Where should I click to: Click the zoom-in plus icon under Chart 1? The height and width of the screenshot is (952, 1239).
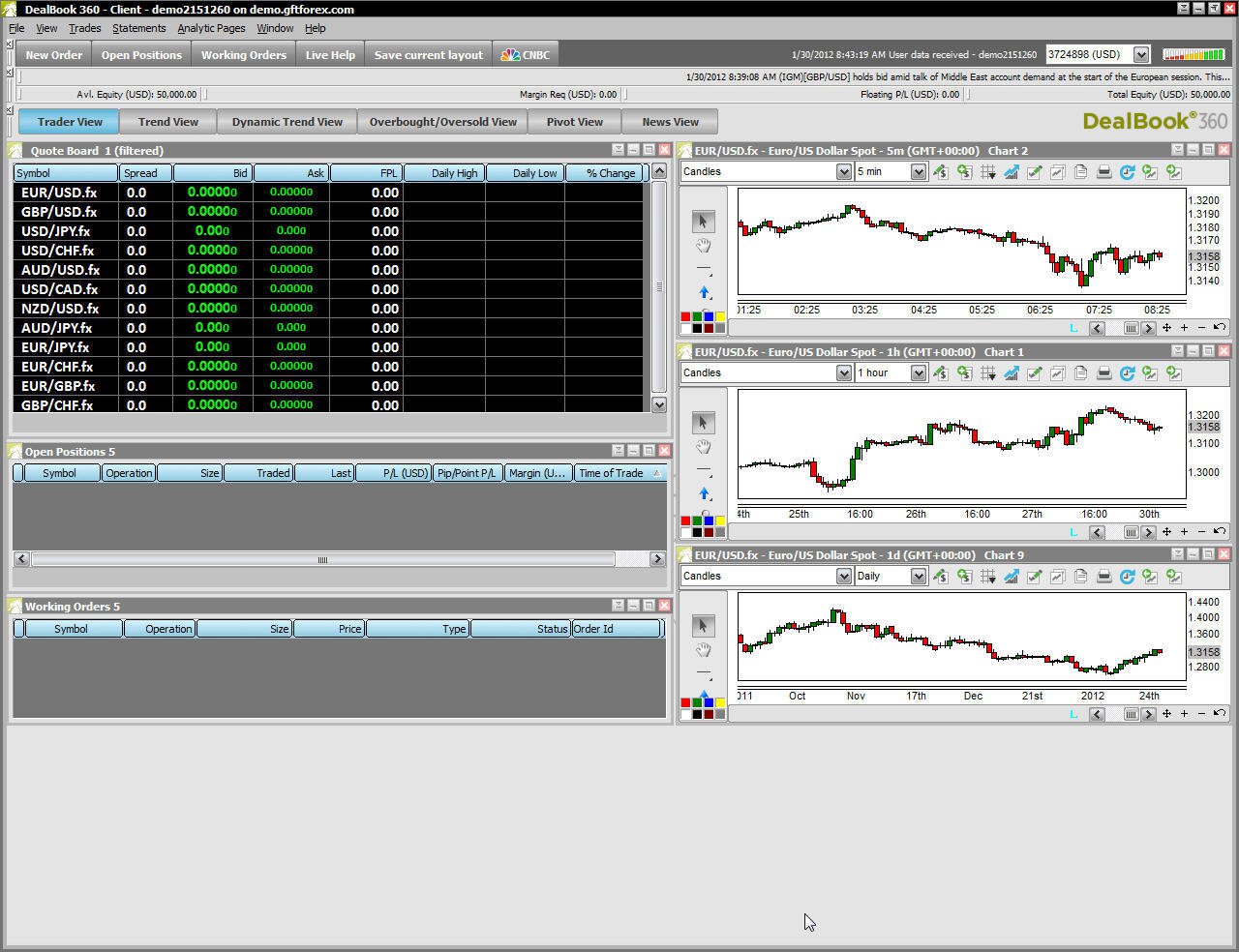(1184, 531)
